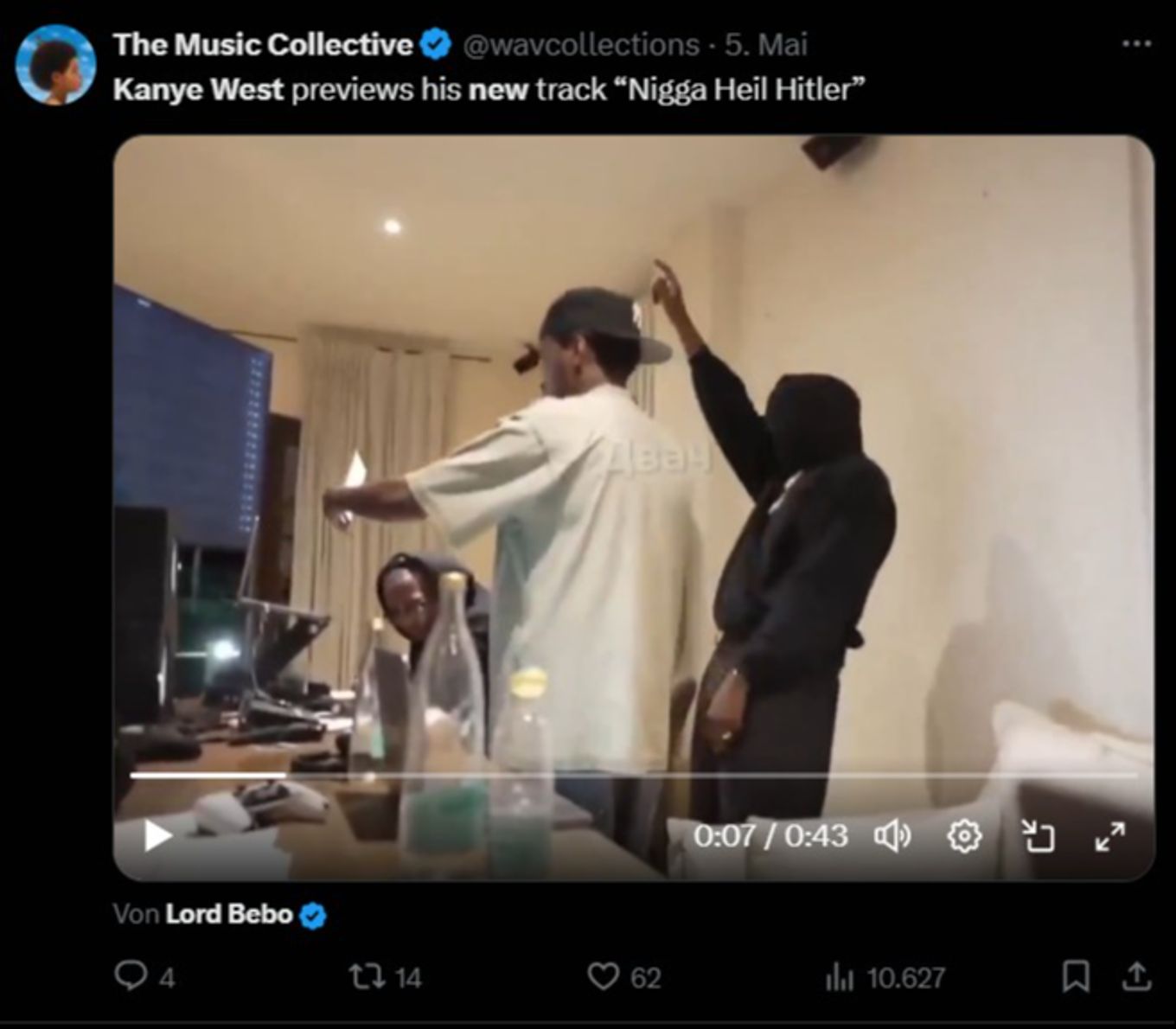Viewport: 1176px width, 1029px height.
Task: Open the reply conversation icon
Action: coord(131,978)
